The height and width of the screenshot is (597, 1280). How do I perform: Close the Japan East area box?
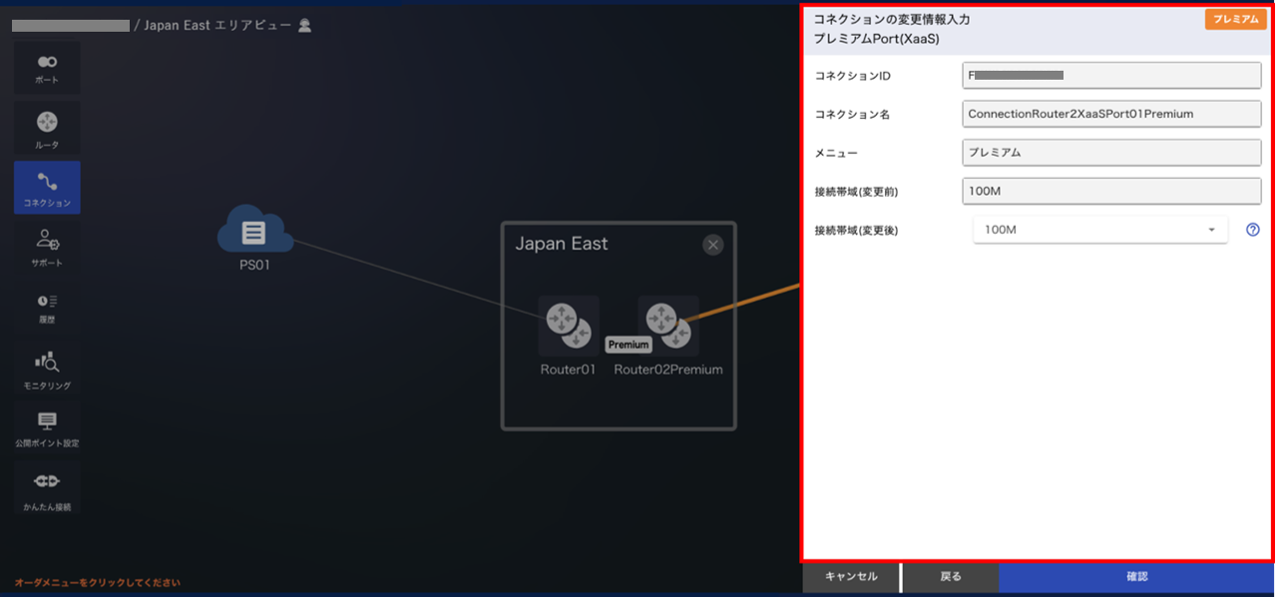(713, 244)
